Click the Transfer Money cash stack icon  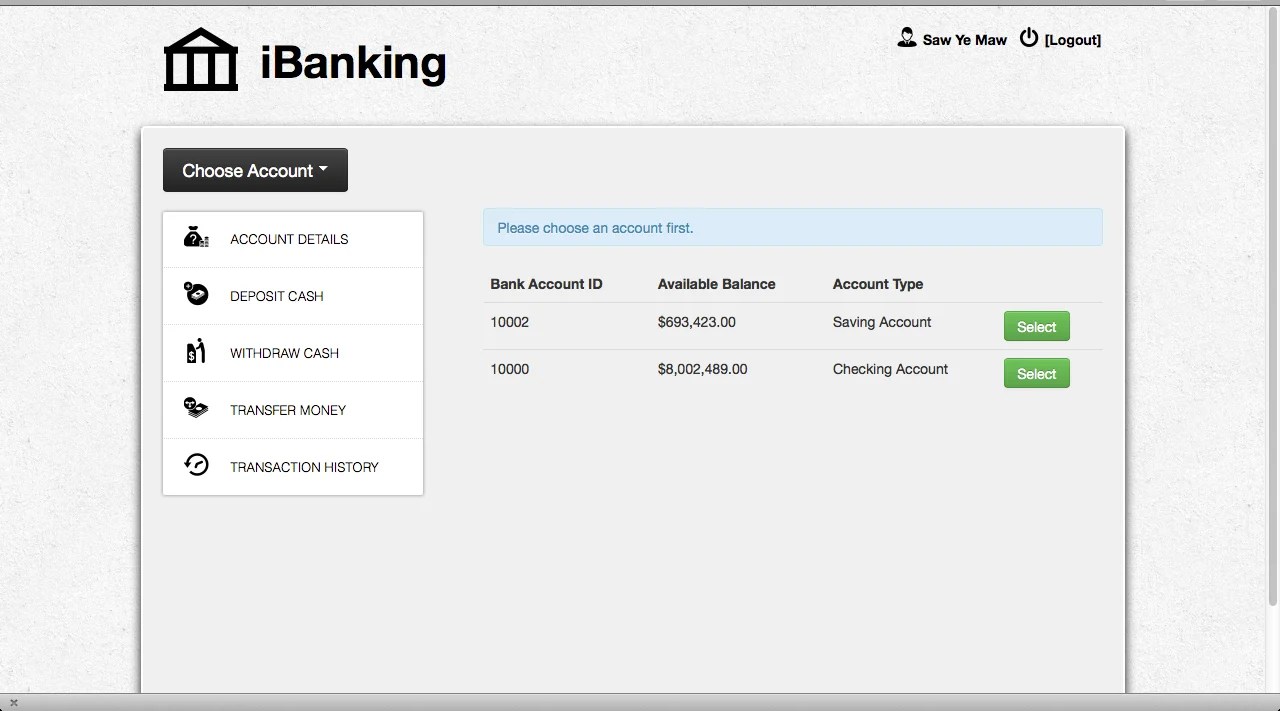[x=195, y=408]
